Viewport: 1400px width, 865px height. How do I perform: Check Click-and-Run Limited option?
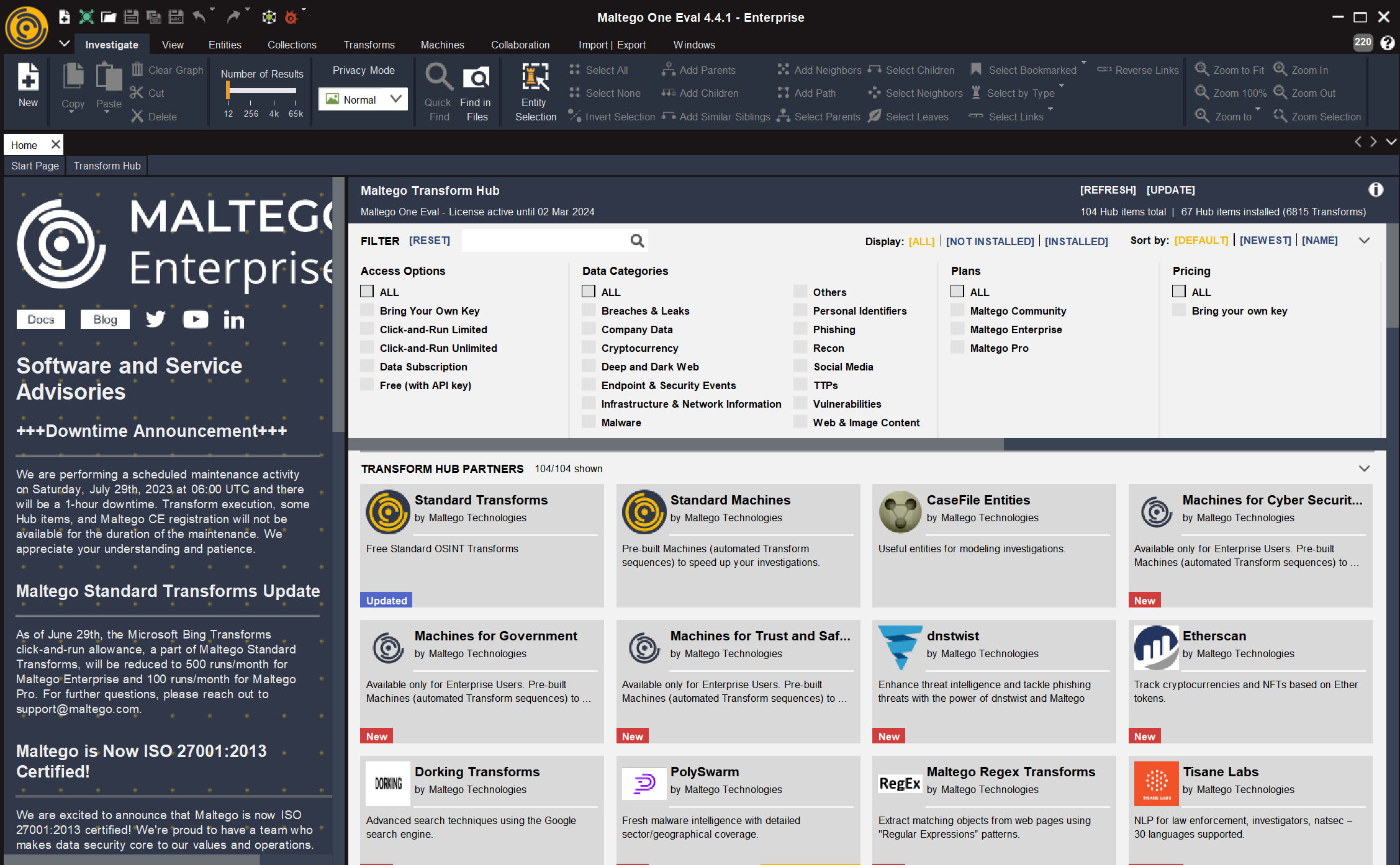(367, 329)
